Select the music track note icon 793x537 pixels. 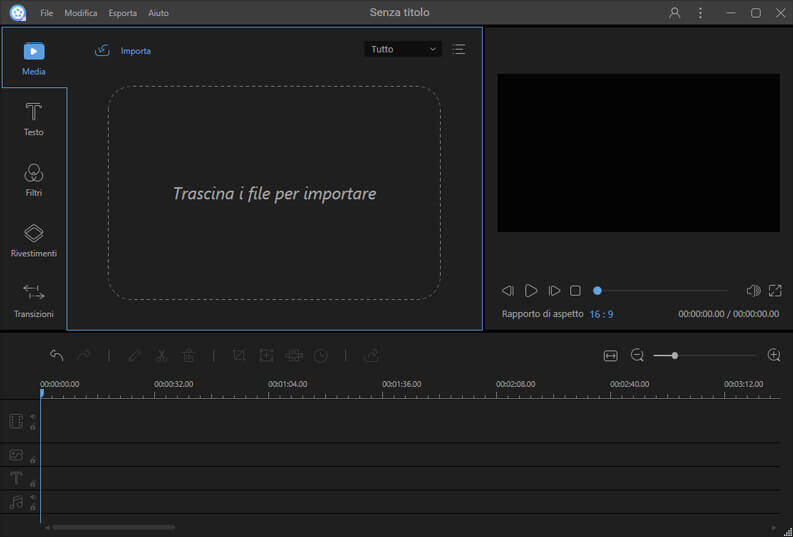click(16, 502)
